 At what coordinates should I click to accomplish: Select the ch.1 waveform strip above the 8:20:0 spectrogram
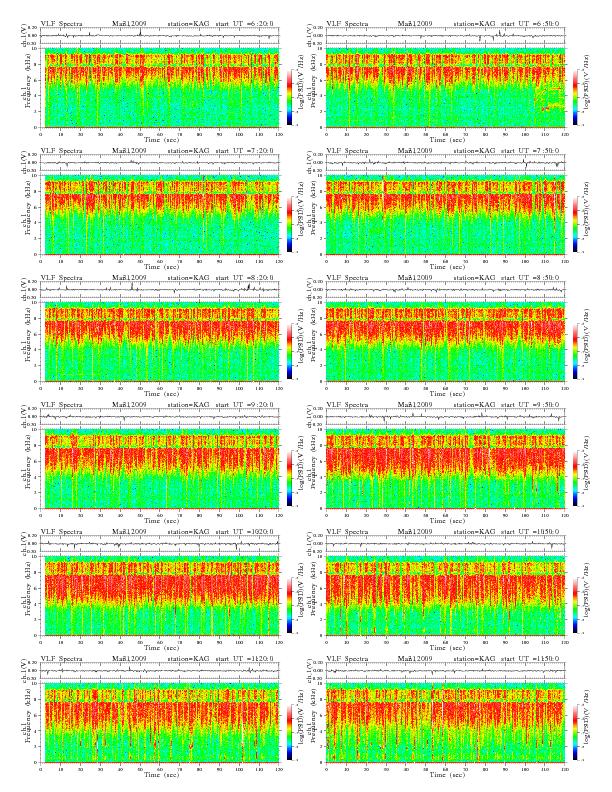pyautogui.click(x=160, y=290)
